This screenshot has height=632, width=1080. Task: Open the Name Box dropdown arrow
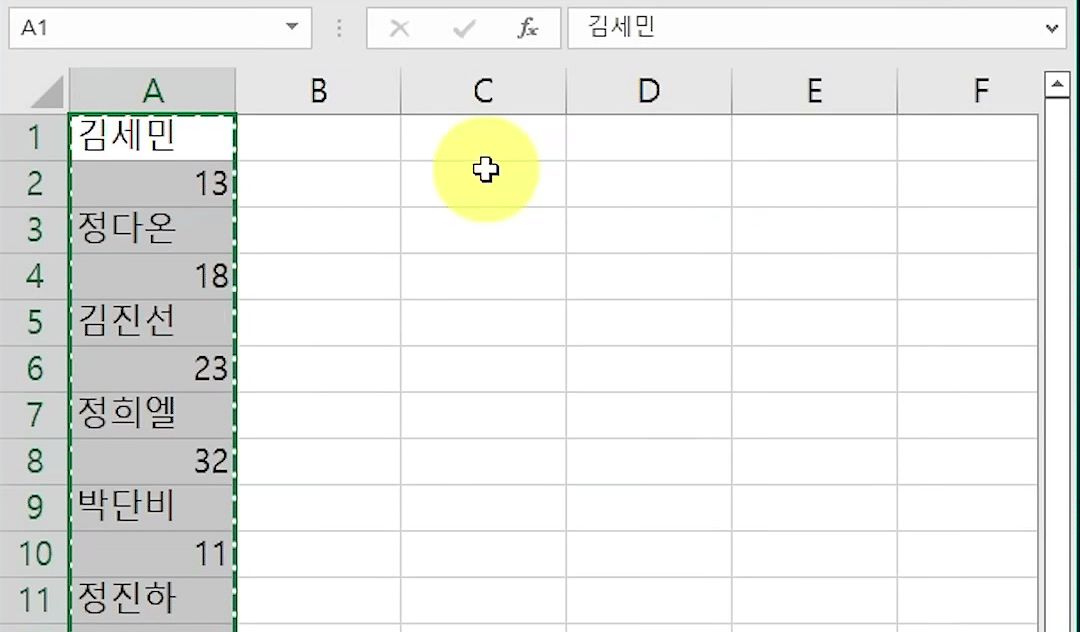pos(292,27)
